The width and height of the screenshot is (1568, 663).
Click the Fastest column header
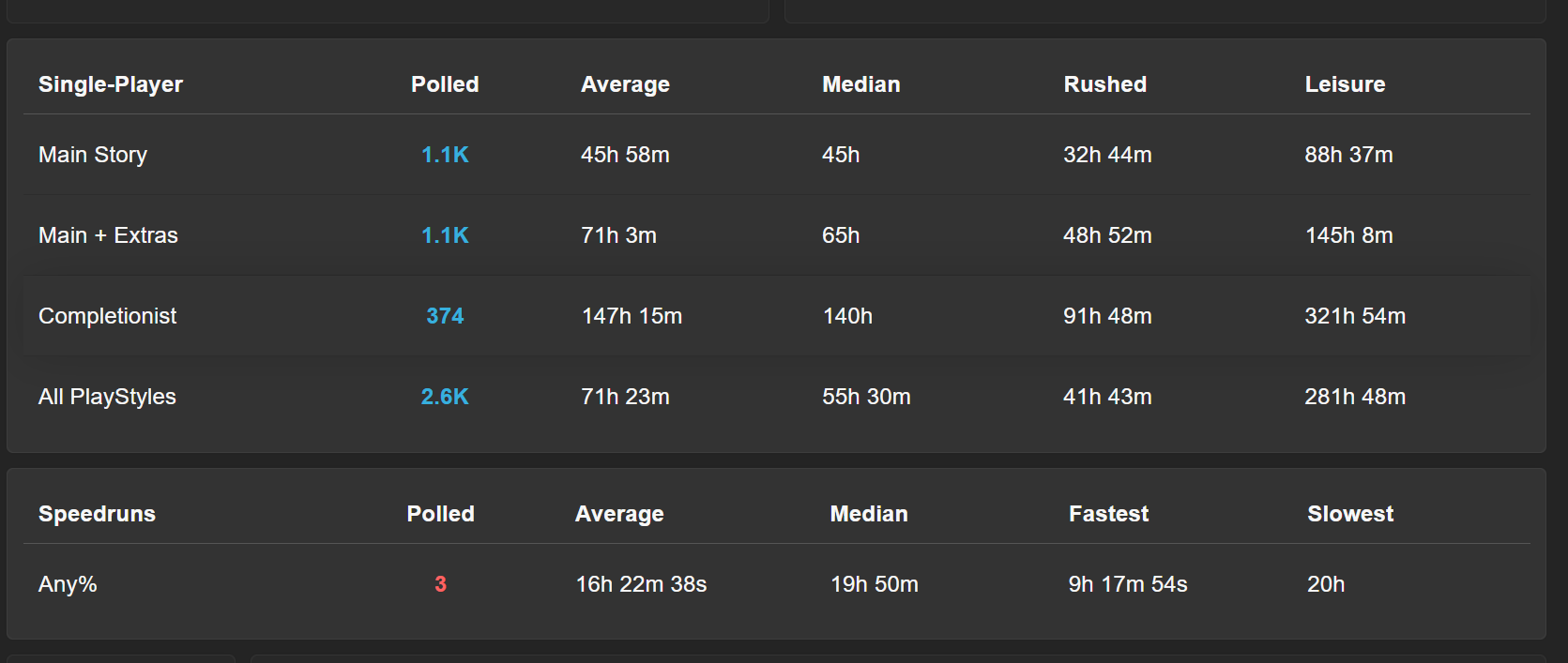[1108, 514]
